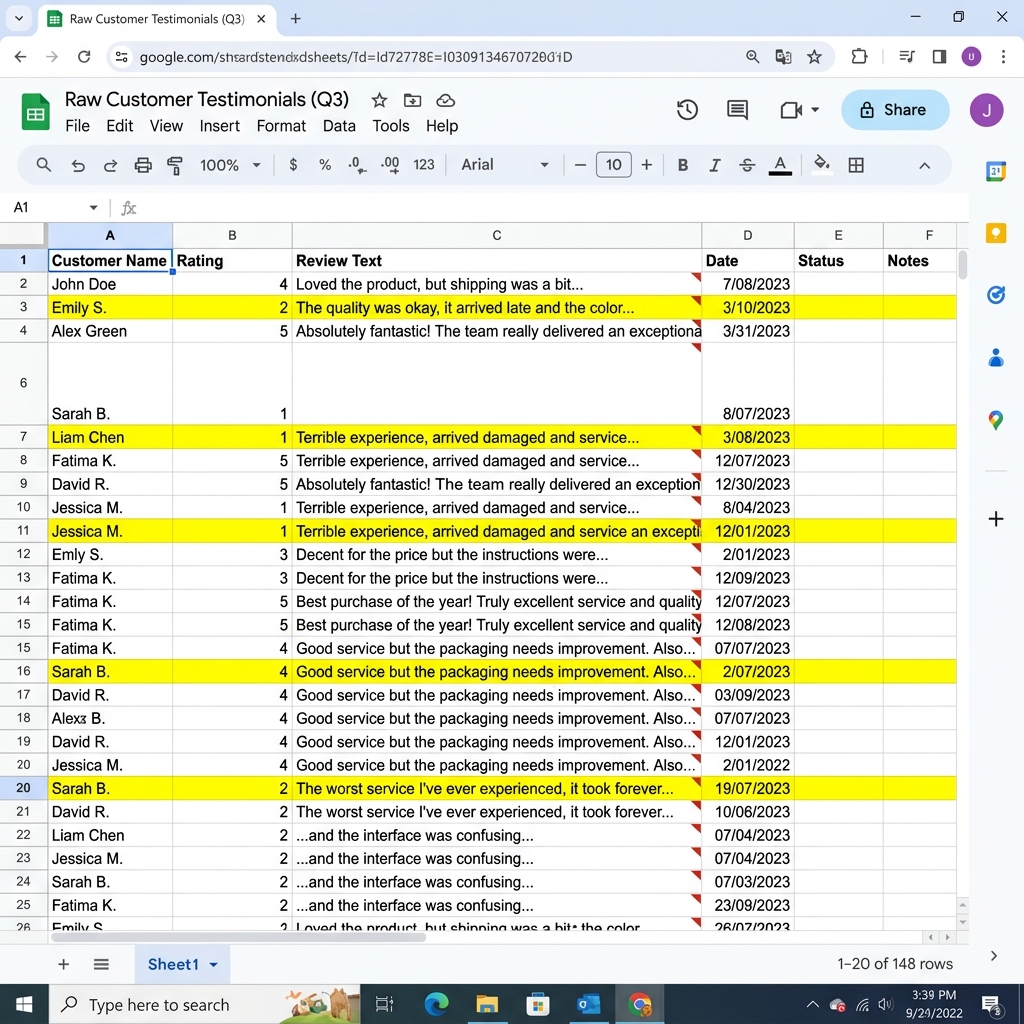Image resolution: width=1024 pixels, height=1024 pixels.
Task: Start a meeting with camera icon
Action: point(791,110)
